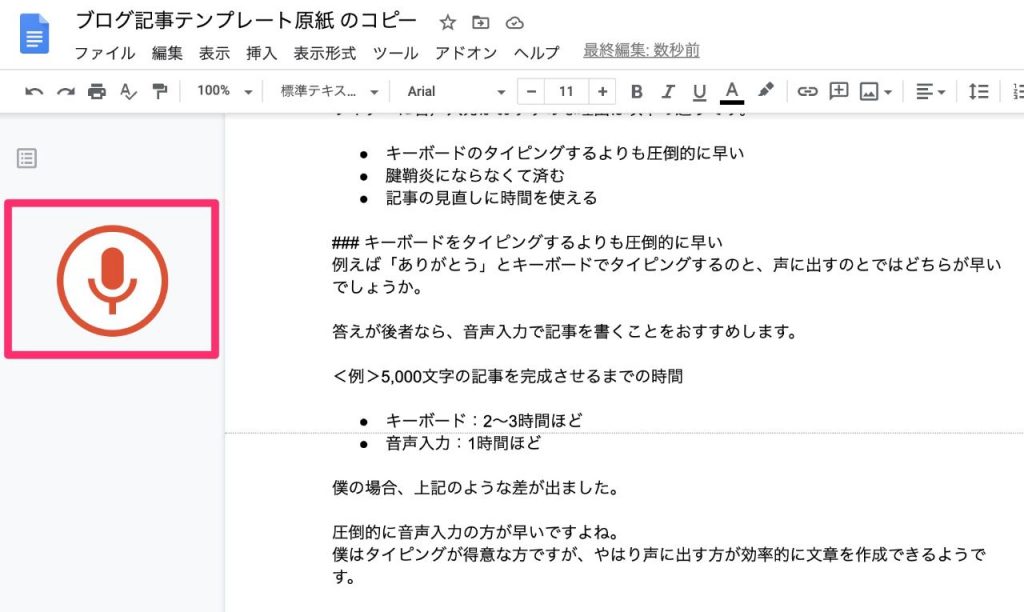Toggle underline formatting

coord(699,92)
